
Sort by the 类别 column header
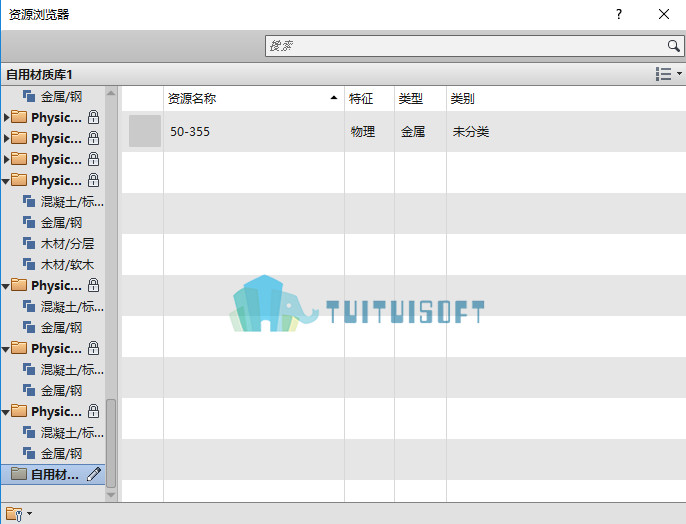click(x=462, y=98)
